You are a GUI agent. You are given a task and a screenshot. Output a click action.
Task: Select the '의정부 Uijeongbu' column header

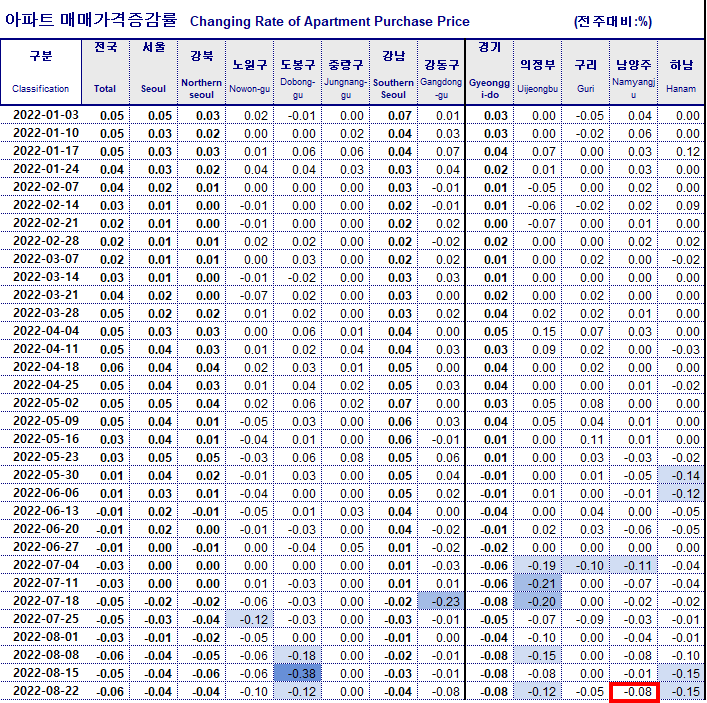click(537, 72)
